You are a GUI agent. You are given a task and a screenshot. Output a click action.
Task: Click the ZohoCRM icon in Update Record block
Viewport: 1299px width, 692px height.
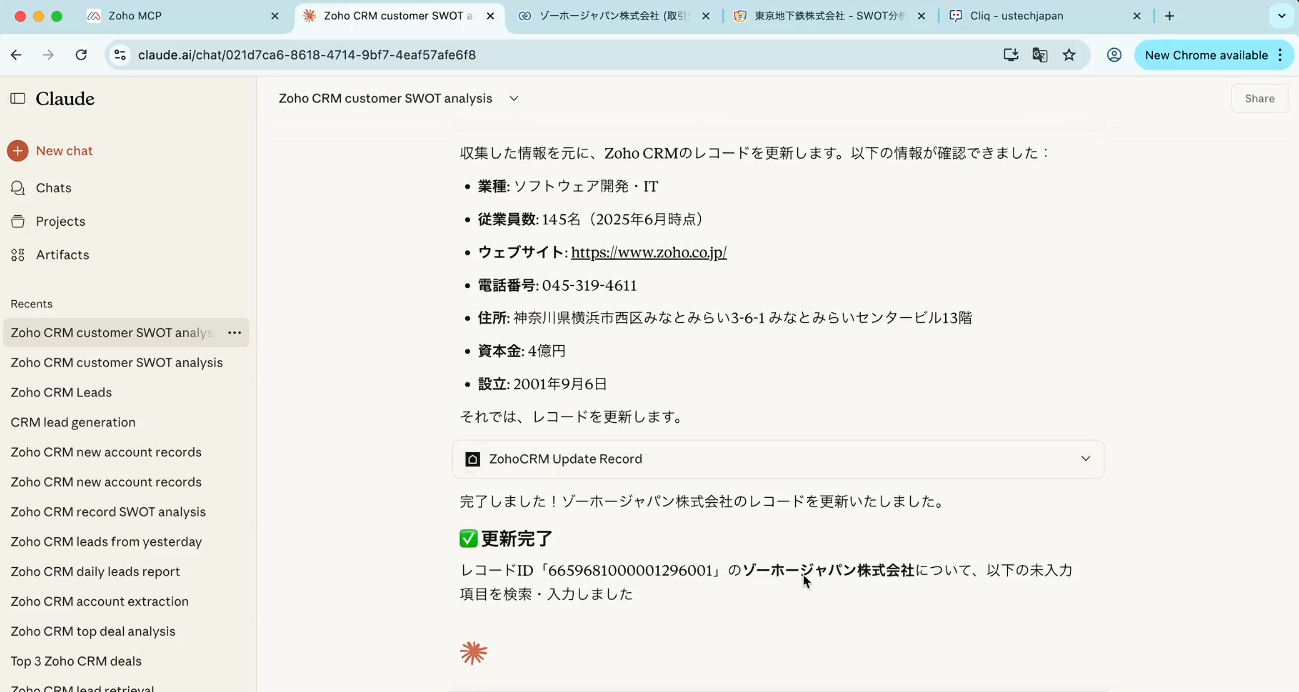(473, 459)
